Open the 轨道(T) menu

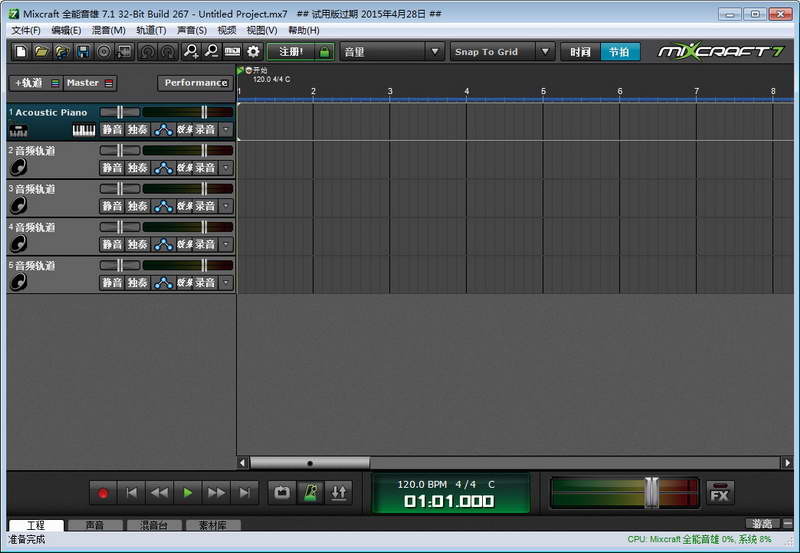click(151, 31)
